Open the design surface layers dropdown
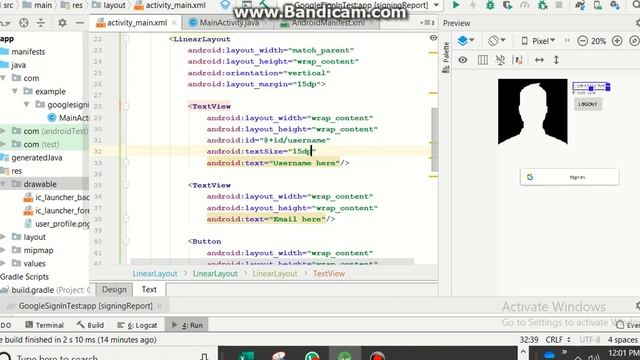Screen dimensions: 640x360 click(x=466, y=41)
